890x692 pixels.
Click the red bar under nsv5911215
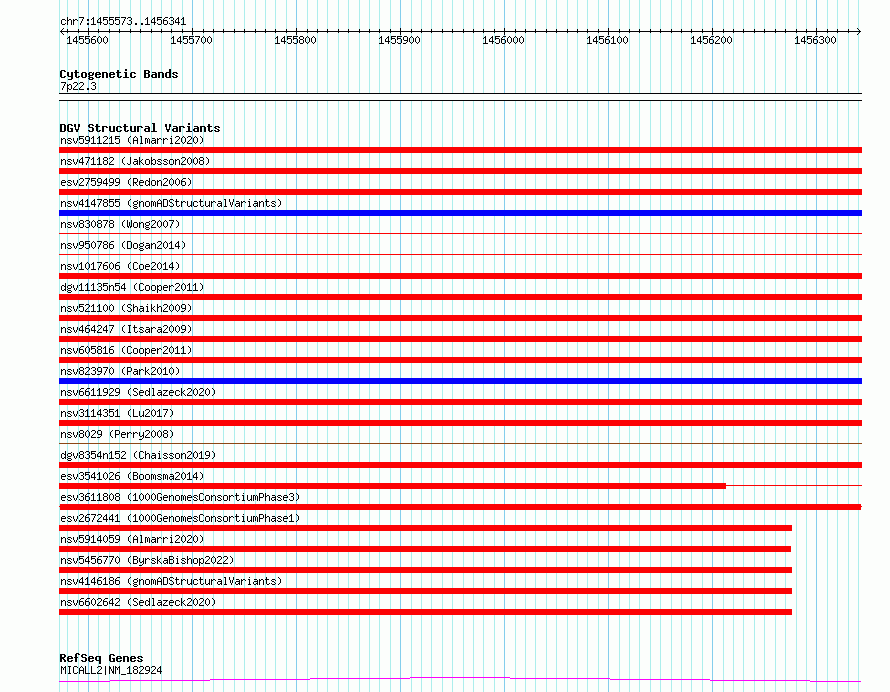tap(460, 150)
